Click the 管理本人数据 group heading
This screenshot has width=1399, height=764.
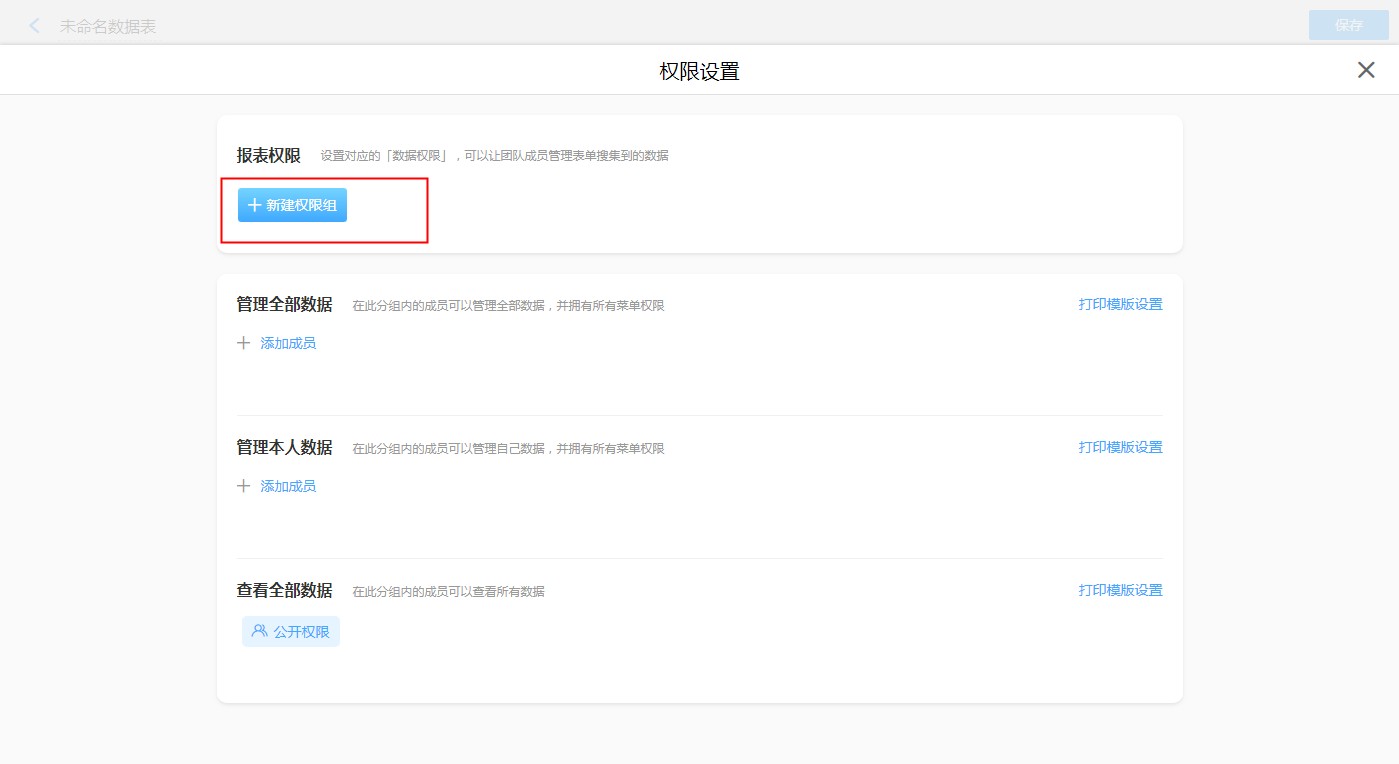tap(284, 448)
